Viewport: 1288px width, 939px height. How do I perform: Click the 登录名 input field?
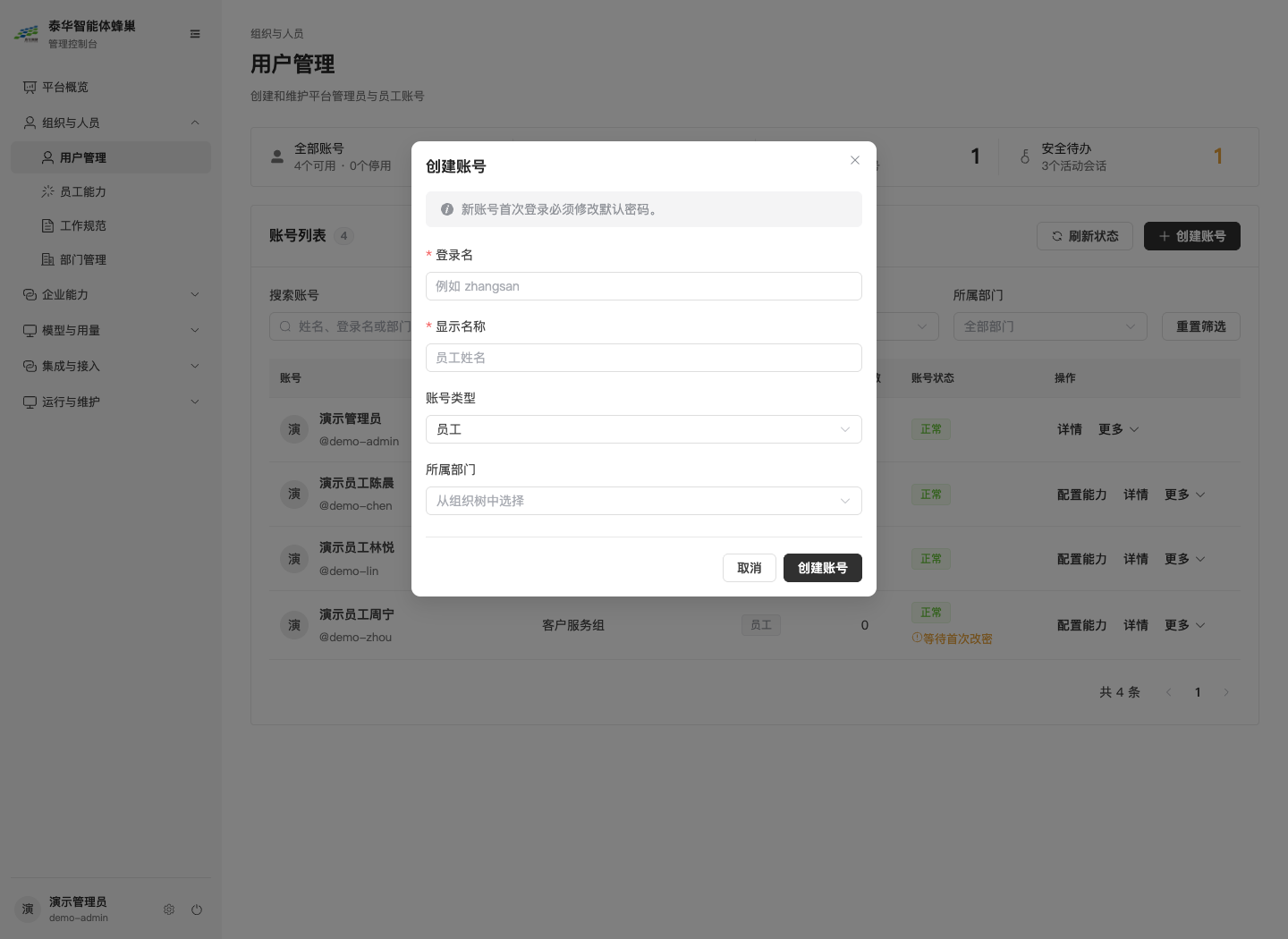(644, 286)
